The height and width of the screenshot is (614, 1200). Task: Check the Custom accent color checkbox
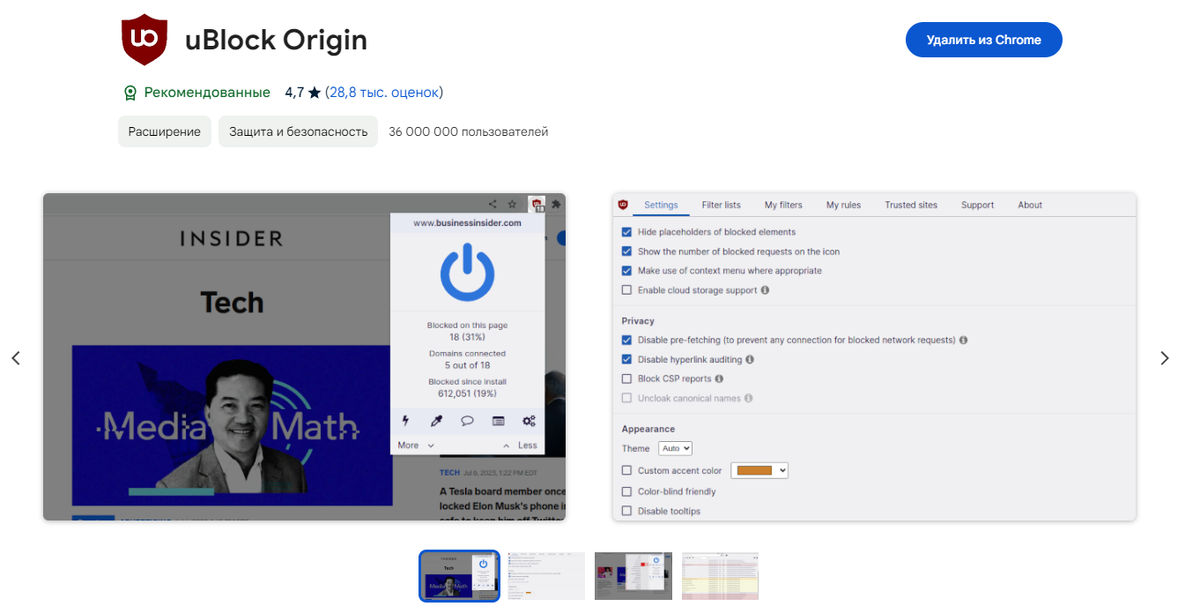[627, 470]
